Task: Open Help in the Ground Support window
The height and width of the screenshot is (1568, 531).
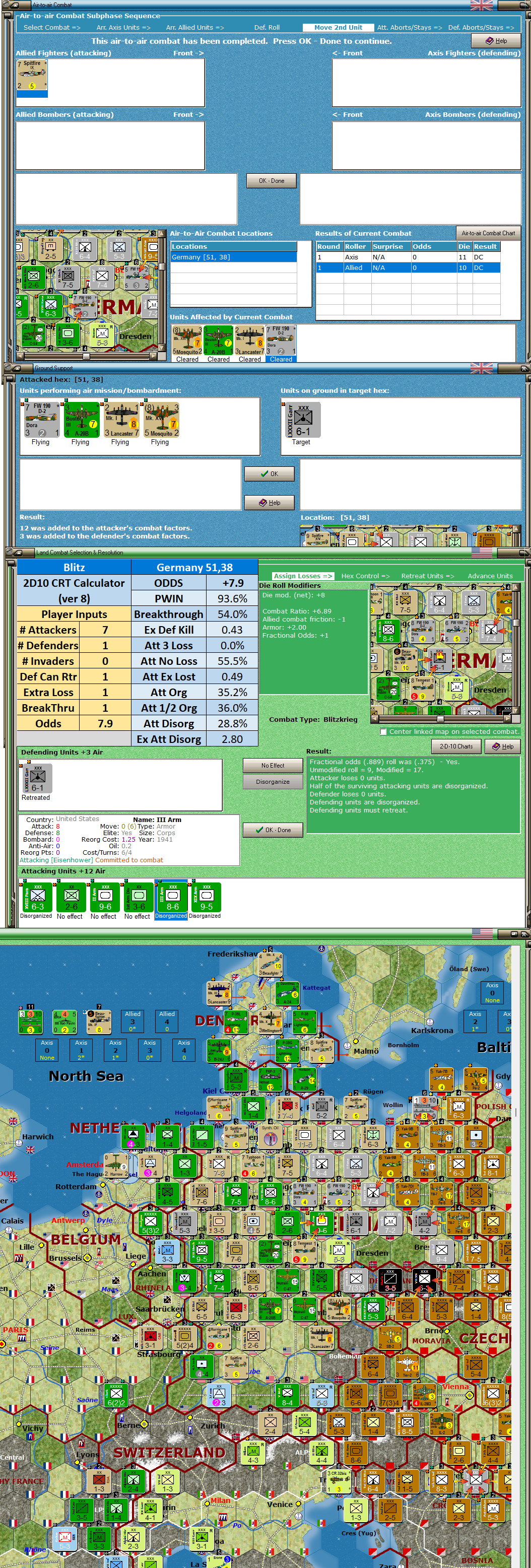Action: pos(269,502)
